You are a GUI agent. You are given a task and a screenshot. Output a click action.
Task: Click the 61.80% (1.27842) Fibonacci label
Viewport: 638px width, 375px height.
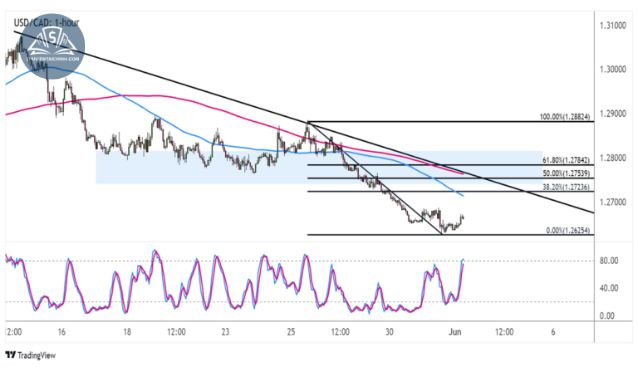[x=566, y=160]
